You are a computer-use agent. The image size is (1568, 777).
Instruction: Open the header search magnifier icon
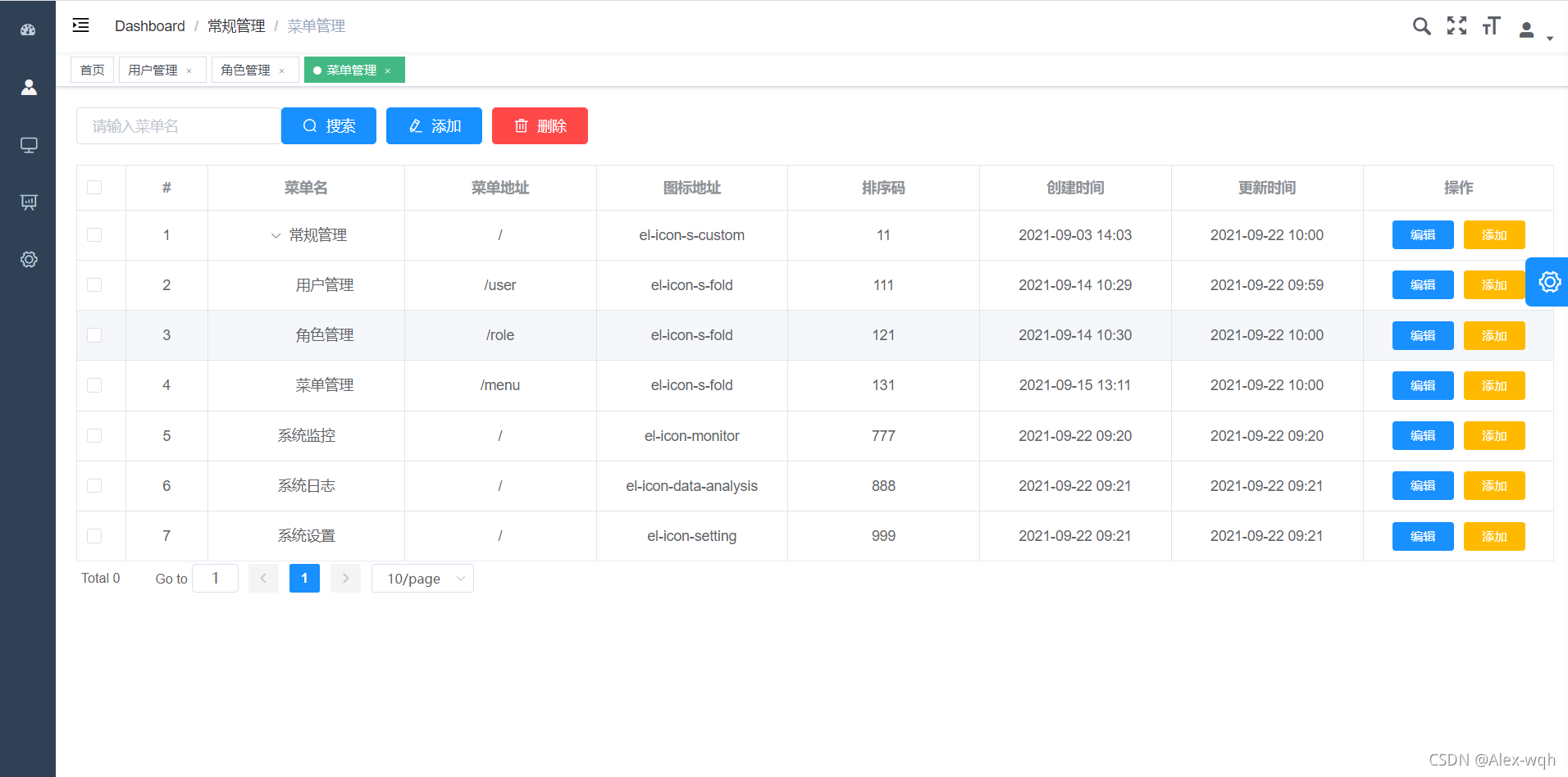tap(1421, 26)
